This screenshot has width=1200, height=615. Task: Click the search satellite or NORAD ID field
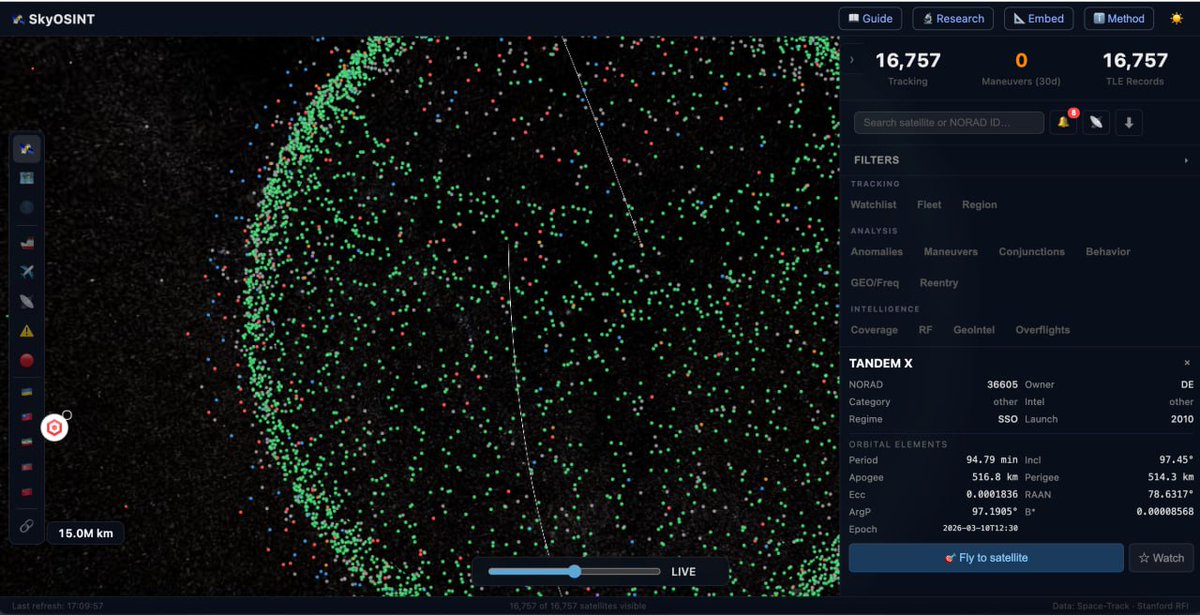948,121
